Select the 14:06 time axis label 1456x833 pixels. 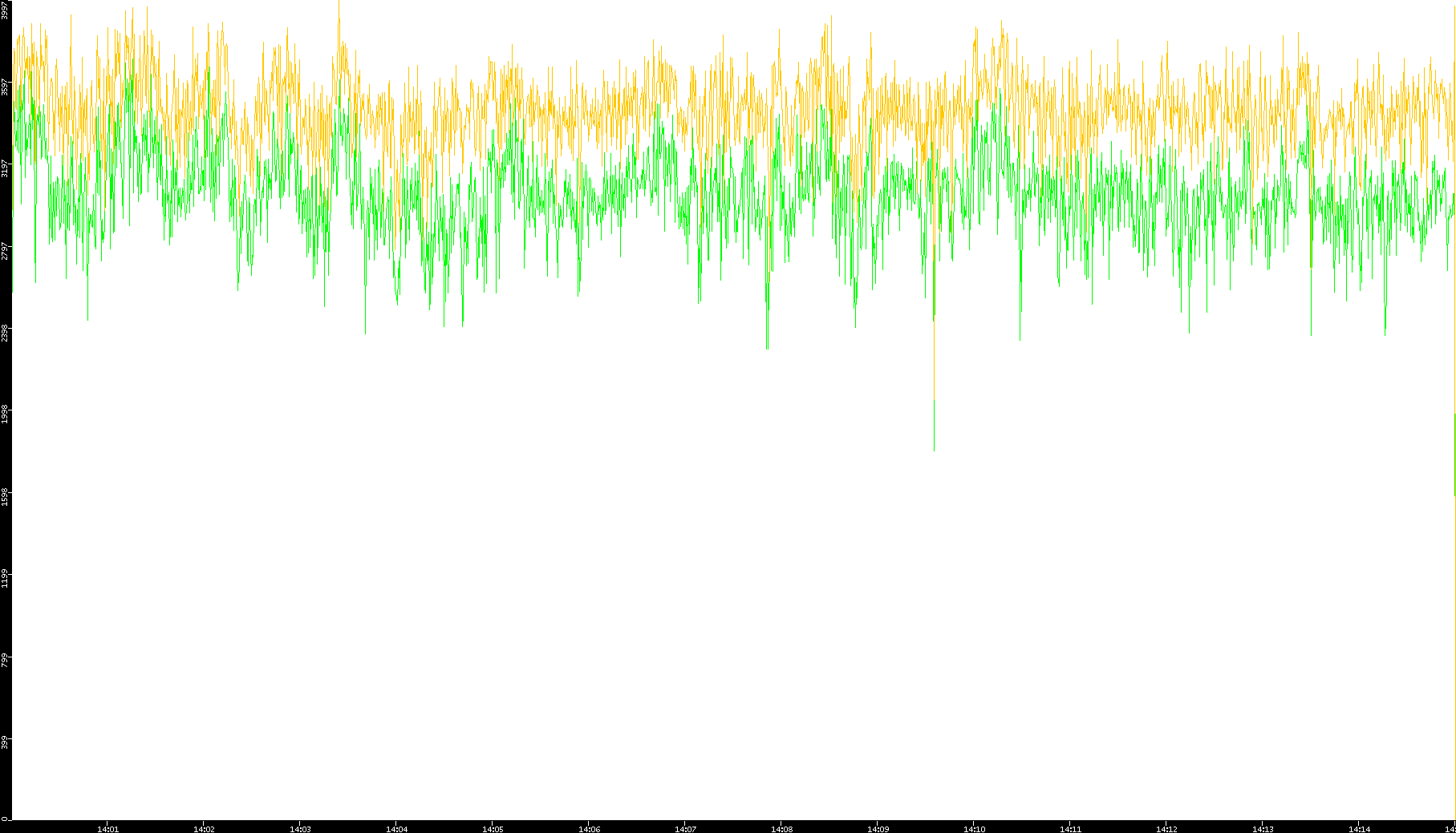589,829
